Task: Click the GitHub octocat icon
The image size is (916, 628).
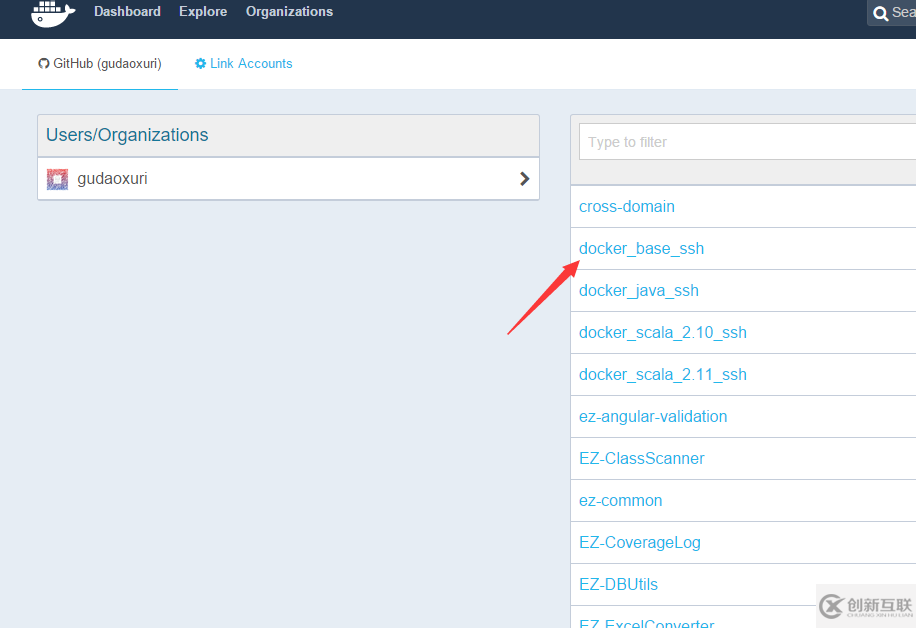Action: [x=44, y=64]
